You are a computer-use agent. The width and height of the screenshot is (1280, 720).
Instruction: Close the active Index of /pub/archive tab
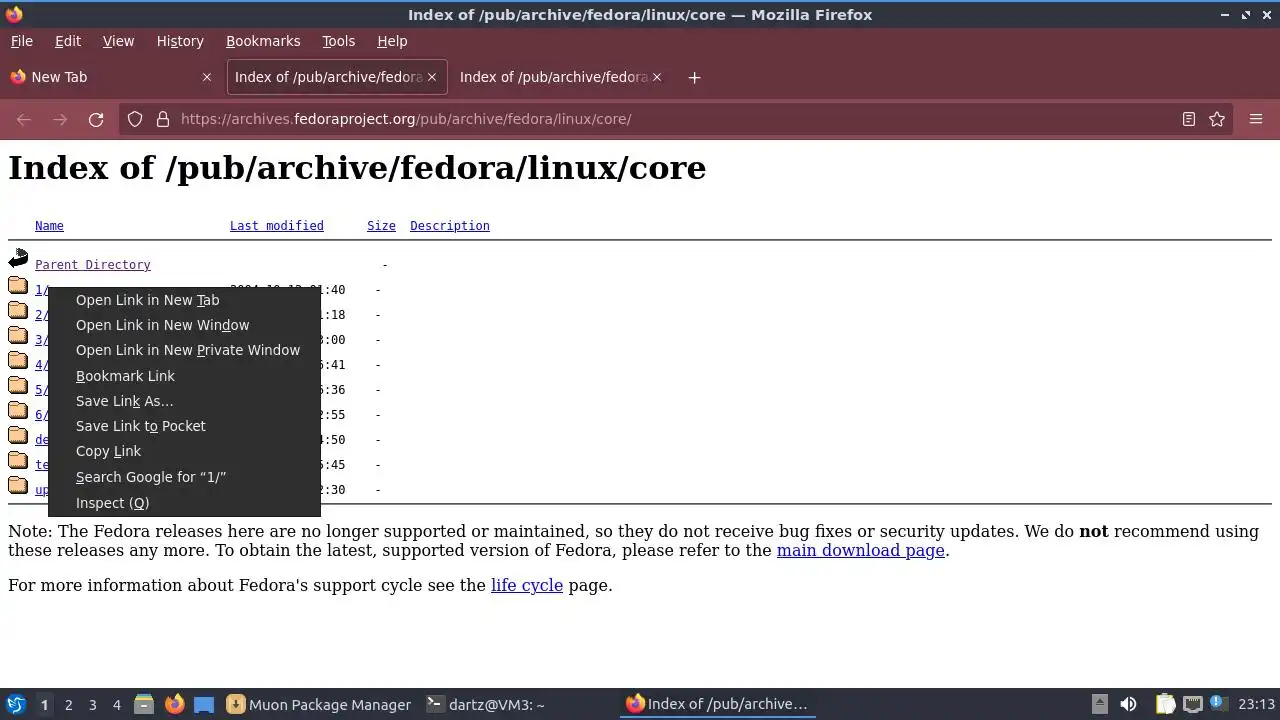click(432, 77)
